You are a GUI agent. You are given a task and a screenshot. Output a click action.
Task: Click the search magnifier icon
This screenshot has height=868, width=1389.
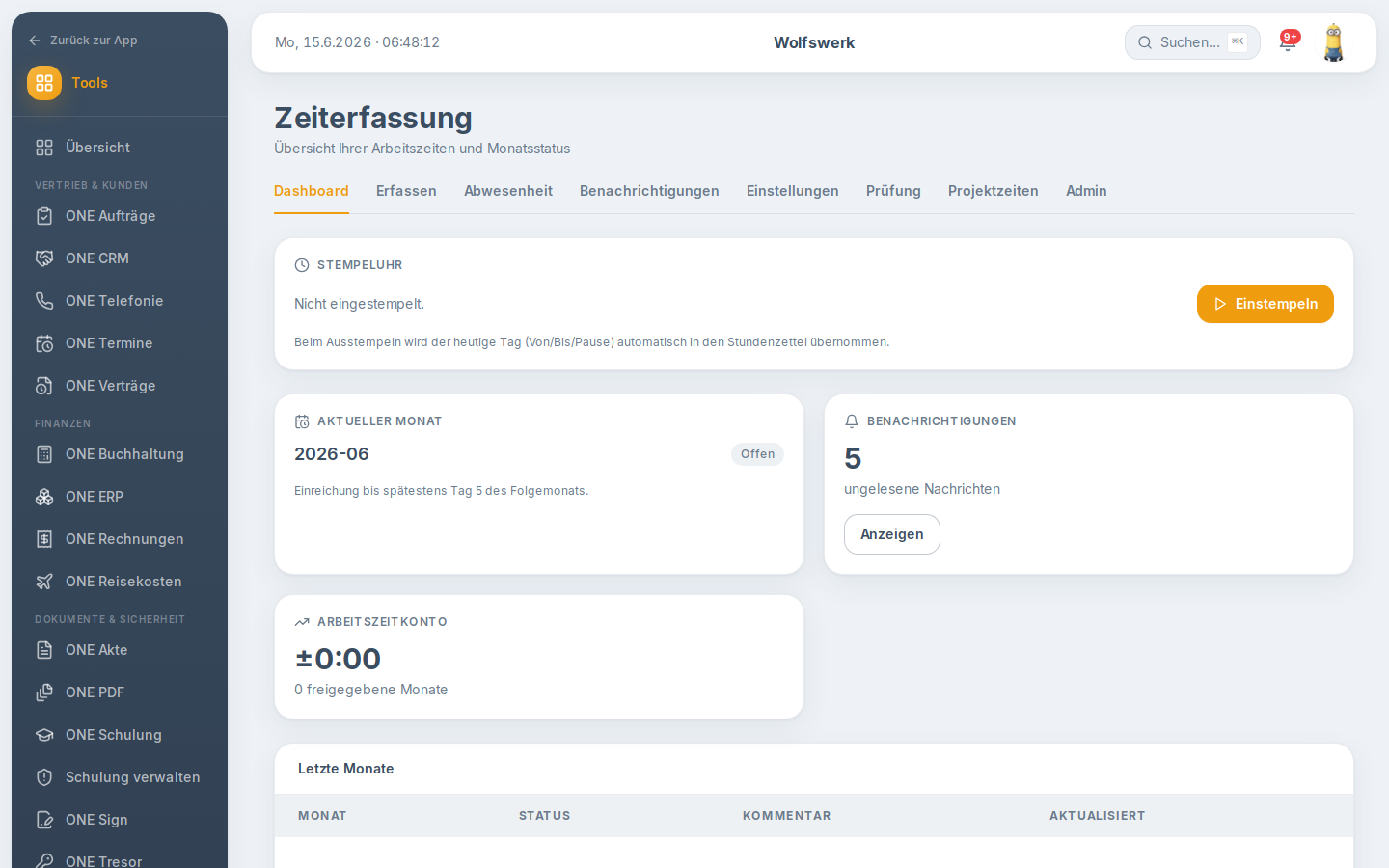click(x=1145, y=42)
